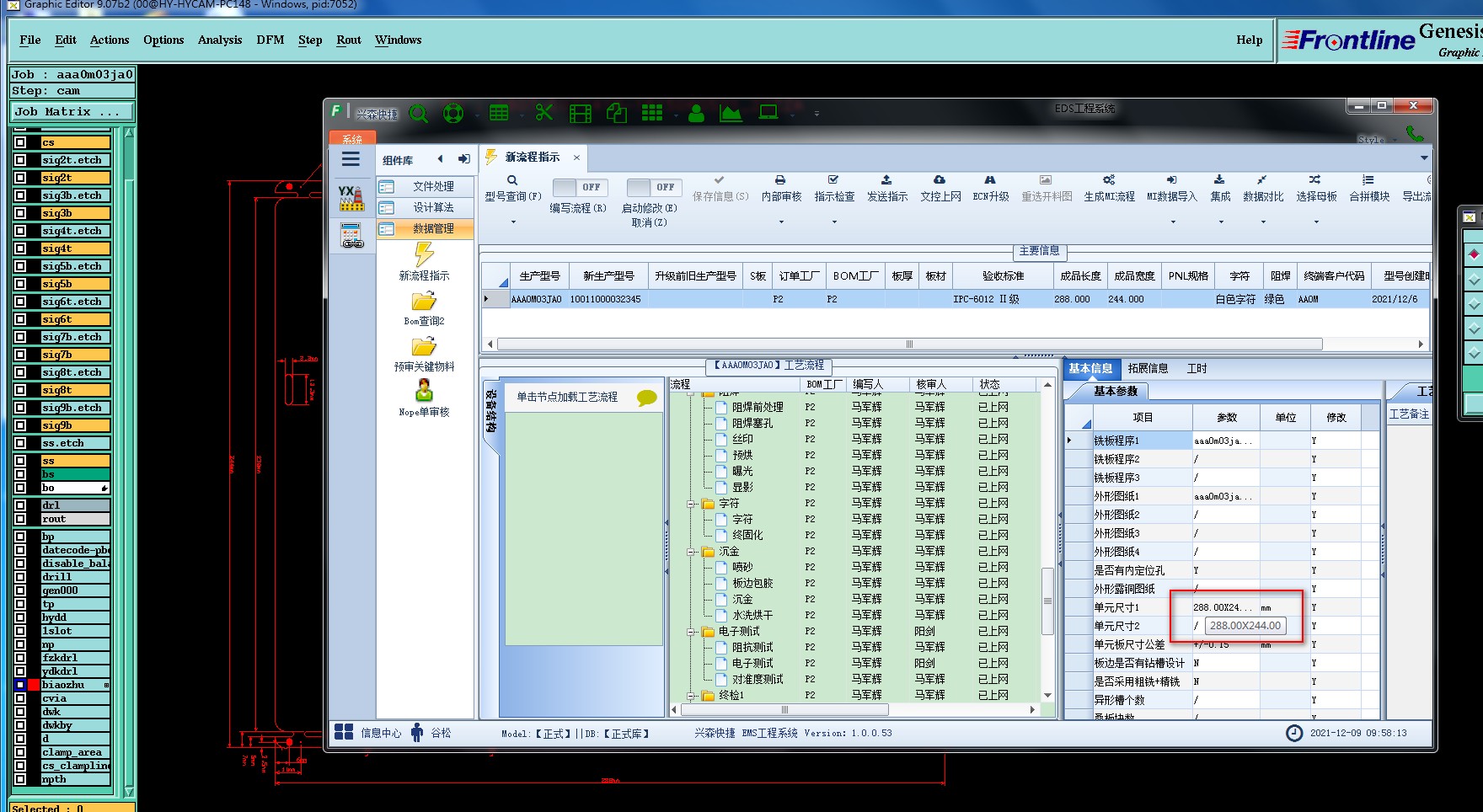Toggle visibility checkbox for npth layer
Viewport: 1483px width, 812px height.
point(20,779)
